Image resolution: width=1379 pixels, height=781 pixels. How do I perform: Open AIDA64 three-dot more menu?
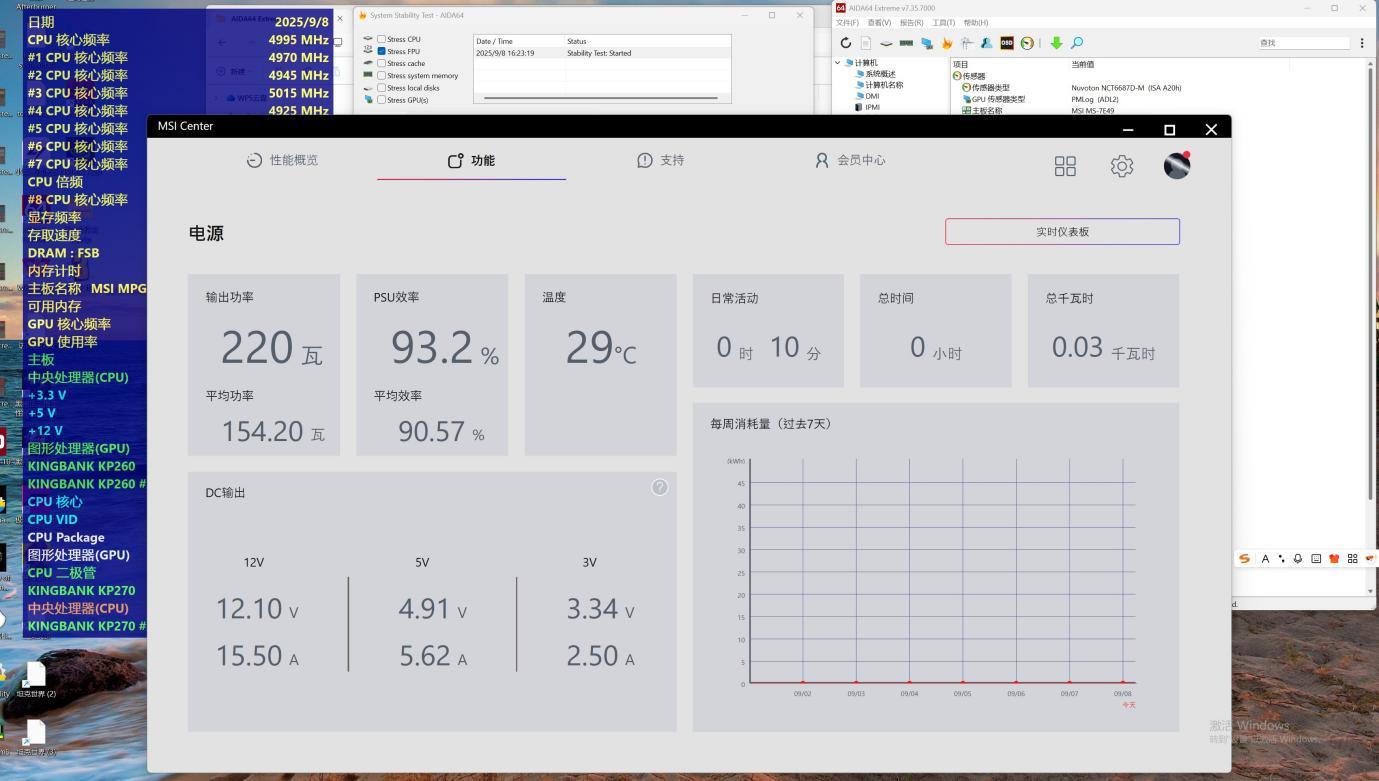1362,43
